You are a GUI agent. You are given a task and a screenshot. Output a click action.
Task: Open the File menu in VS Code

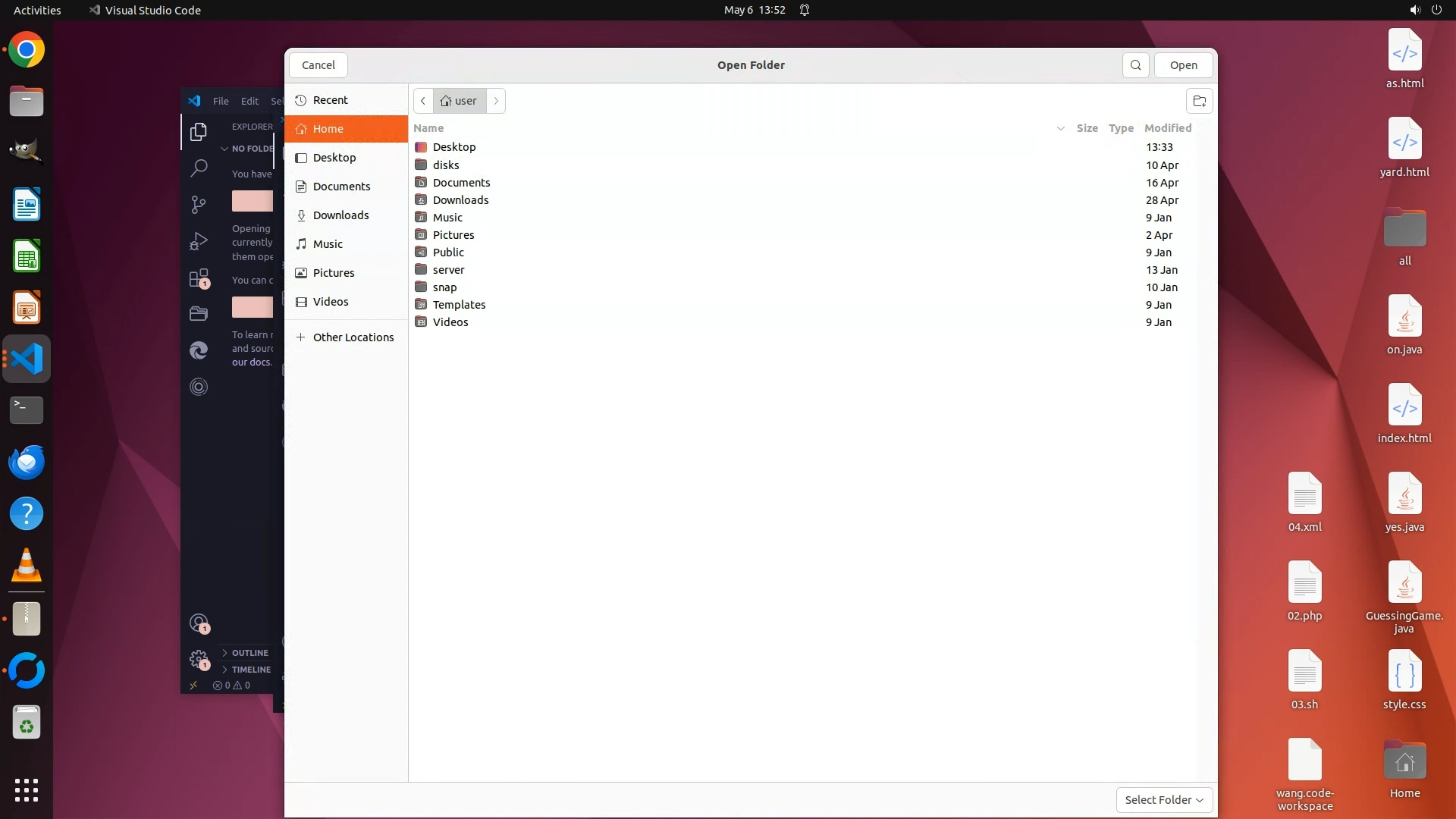point(221,101)
